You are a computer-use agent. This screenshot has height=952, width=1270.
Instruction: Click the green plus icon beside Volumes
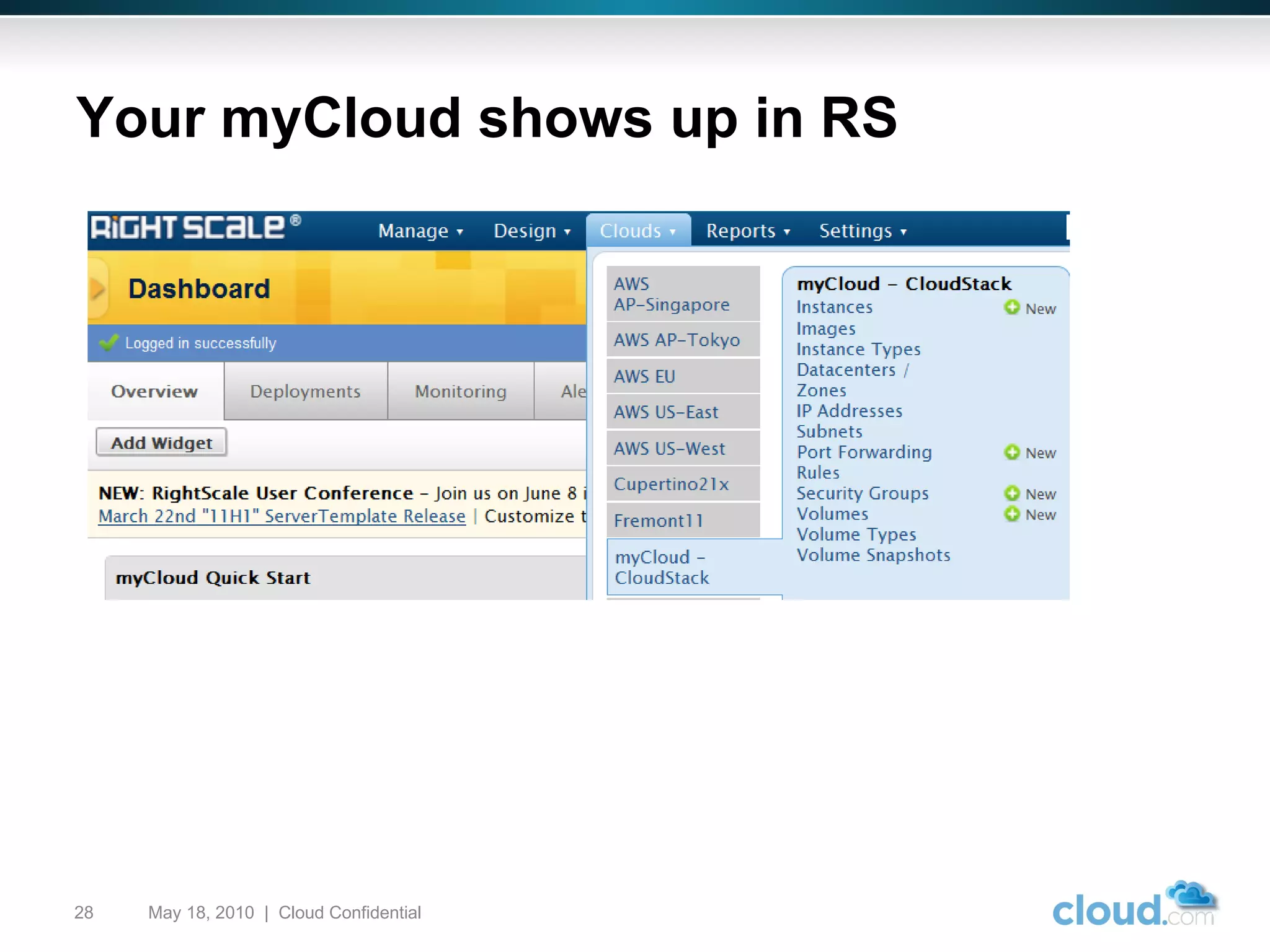1012,514
